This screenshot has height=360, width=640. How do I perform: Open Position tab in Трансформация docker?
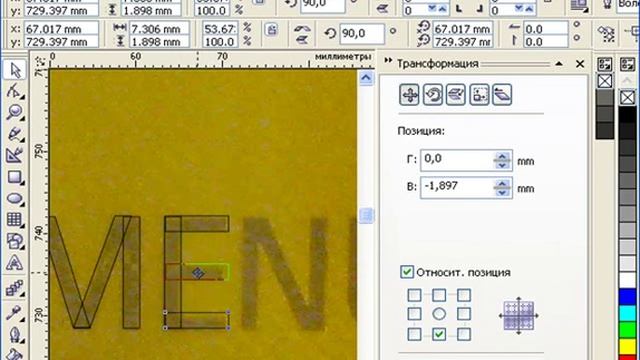coord(409,95)
